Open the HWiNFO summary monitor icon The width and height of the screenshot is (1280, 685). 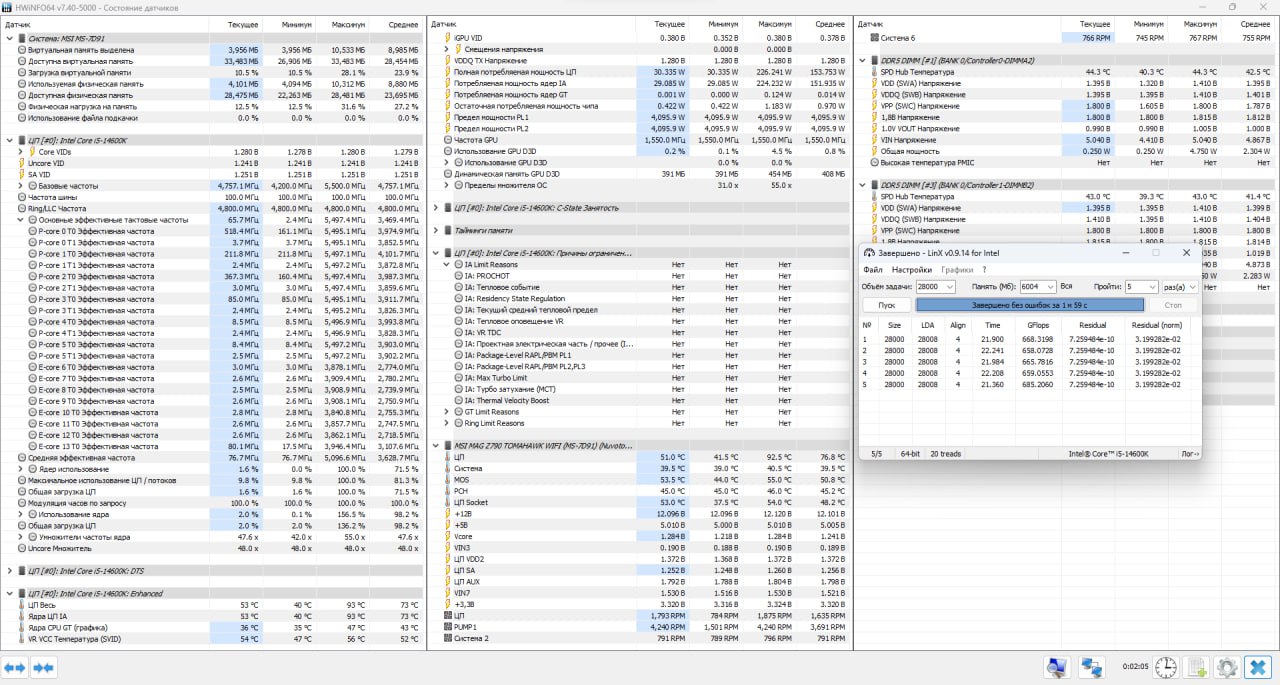[x=1056, y=667]
